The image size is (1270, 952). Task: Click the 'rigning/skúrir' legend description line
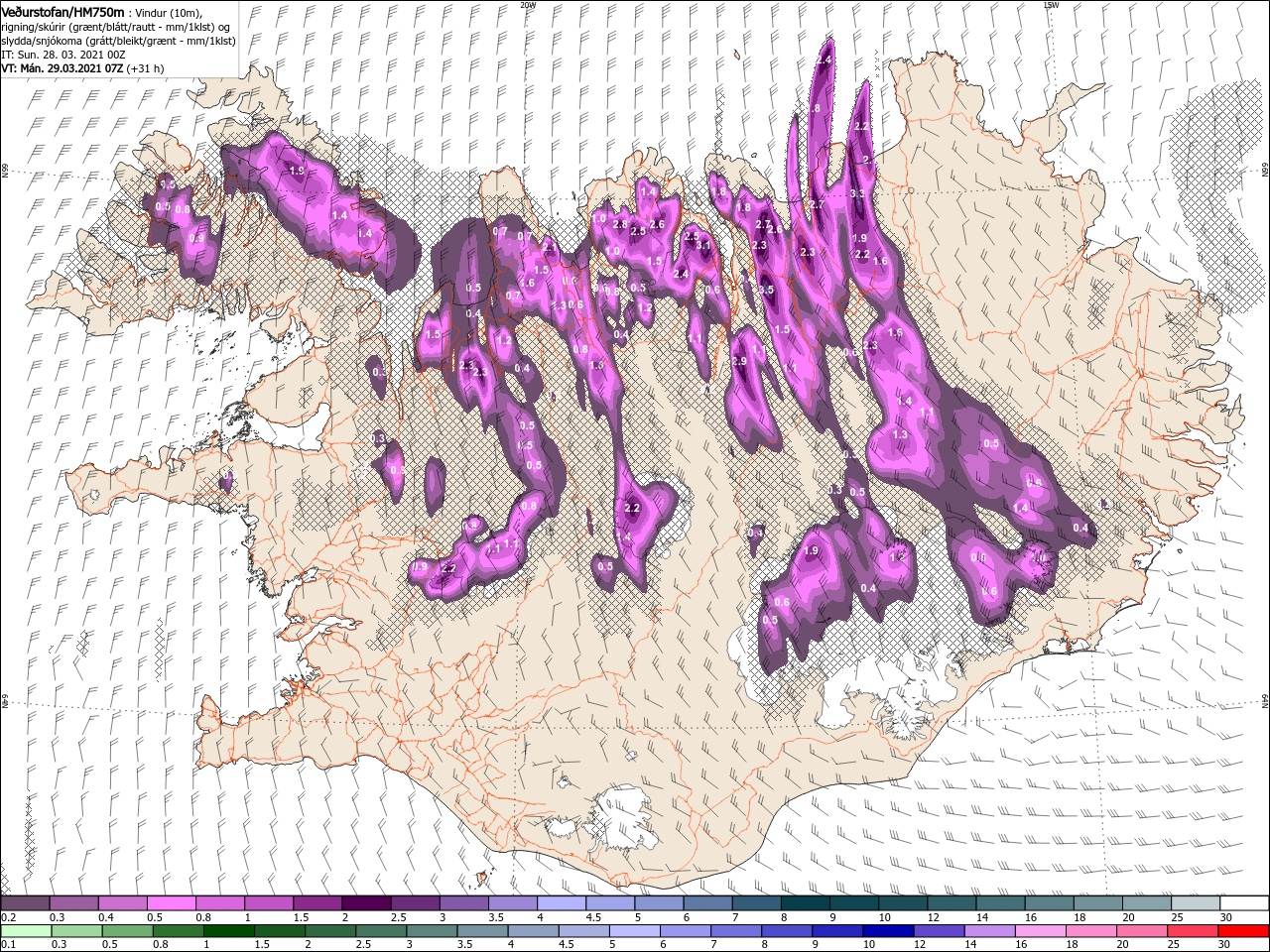click(x=116, y=26)
